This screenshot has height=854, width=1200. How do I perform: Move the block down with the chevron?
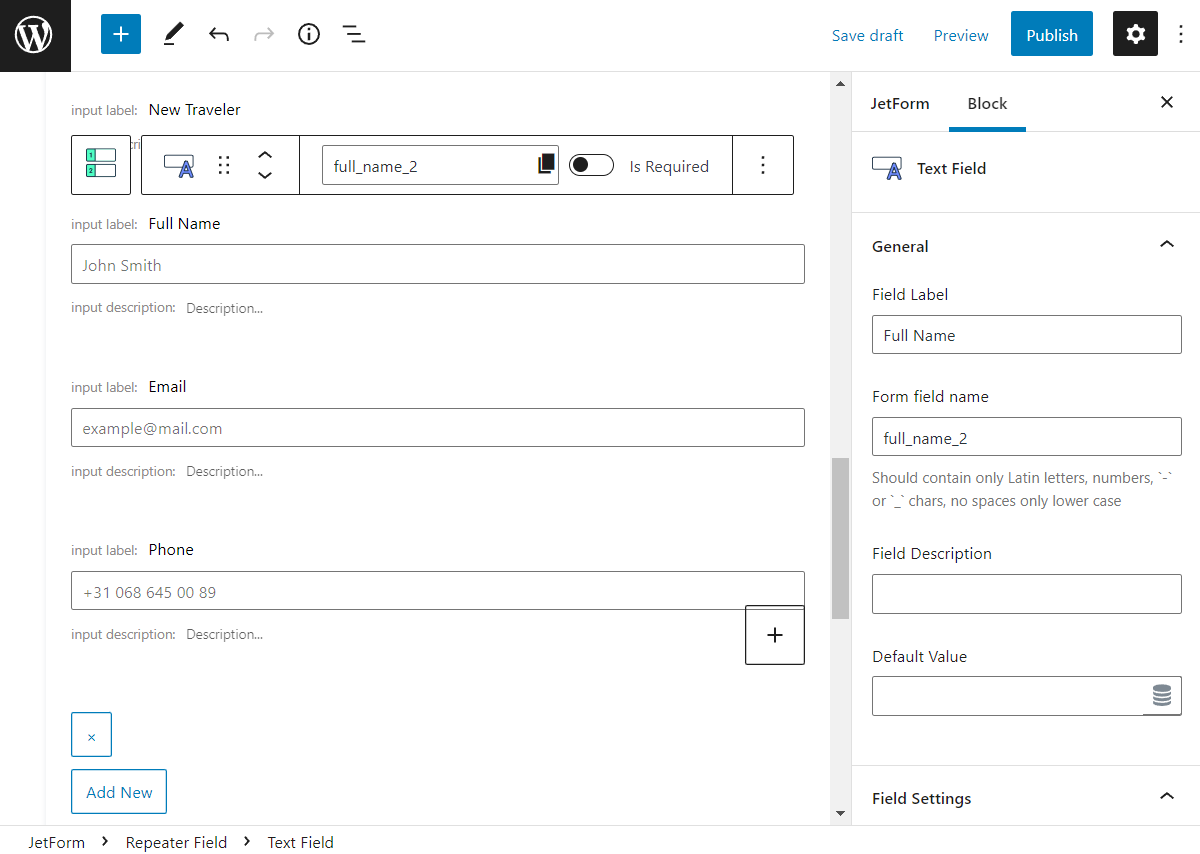tap(265, 175)
